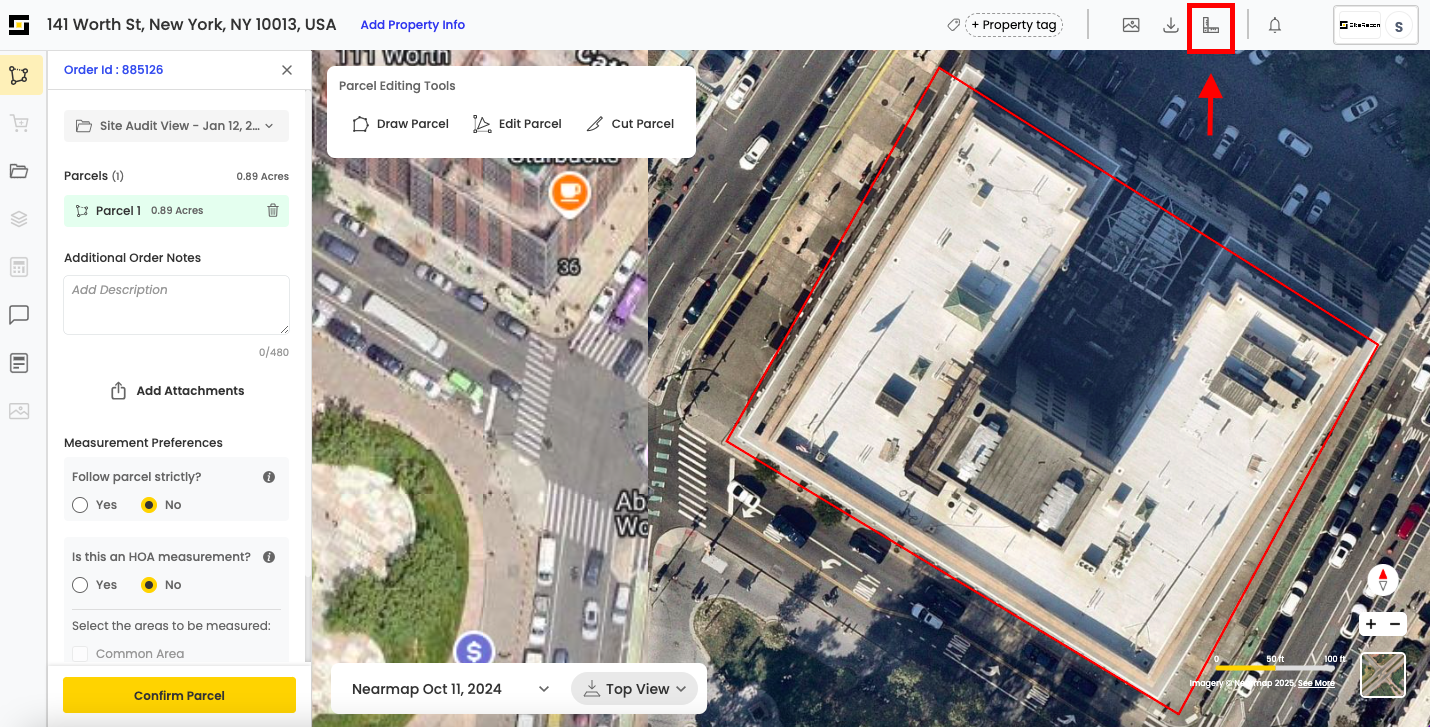Open the image gallery icon in sidebar
Image resolution: width=1430 pixels, height=727 pixels.
pos(18,411)
